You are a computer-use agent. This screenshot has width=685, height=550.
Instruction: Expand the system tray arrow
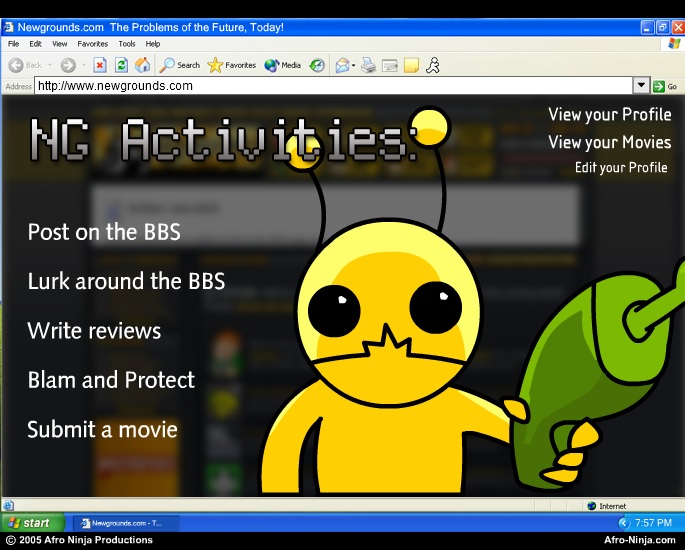[623, 523]
